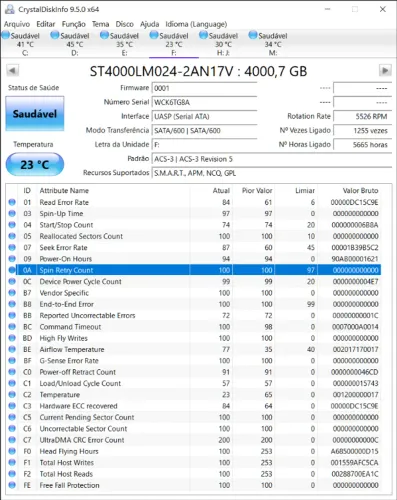Image resolution: width=397 pixels, height=500 pixels.
Task: Select drive E: status orb
Action: (104, 35)
